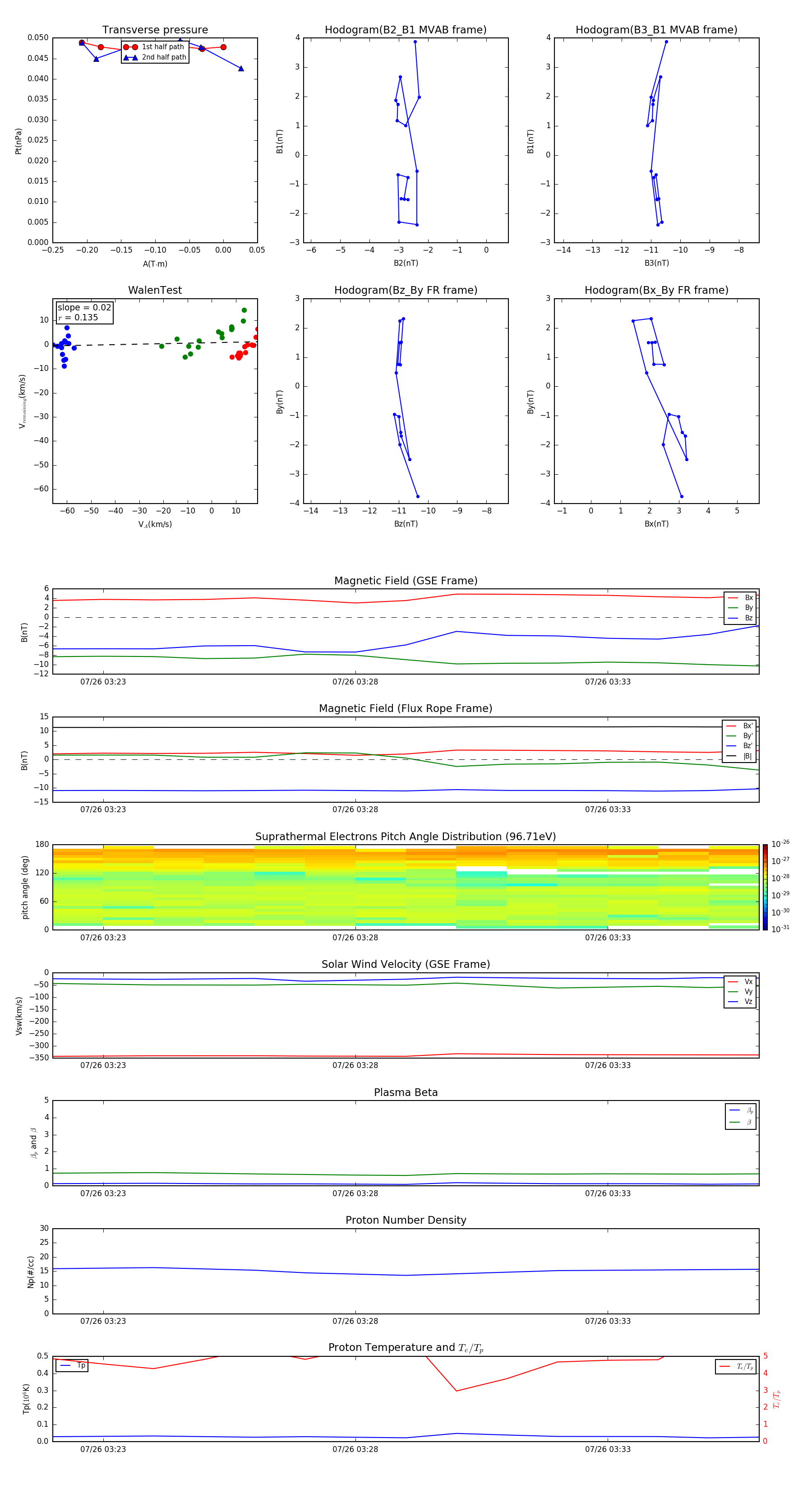812x1489 pixels.
Task: Click the "pitch angle (deg)" axis label
Action: [x=25, y=887]
